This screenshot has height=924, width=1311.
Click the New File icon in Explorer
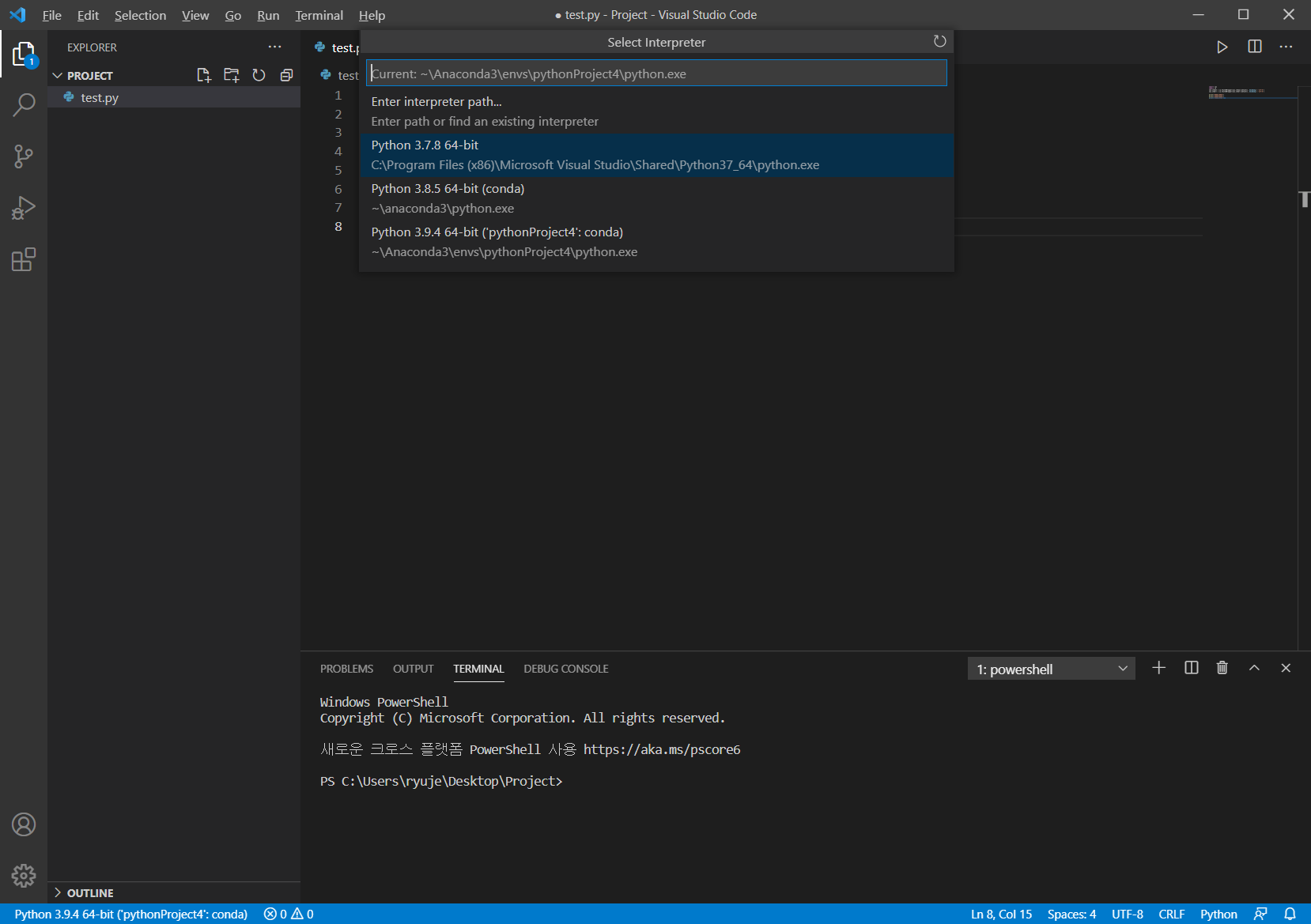point(204,75)
